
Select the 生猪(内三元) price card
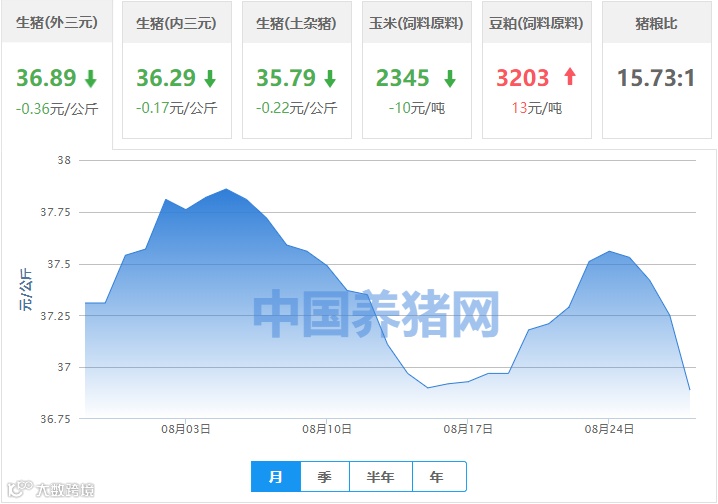click(x=177, y=70)
